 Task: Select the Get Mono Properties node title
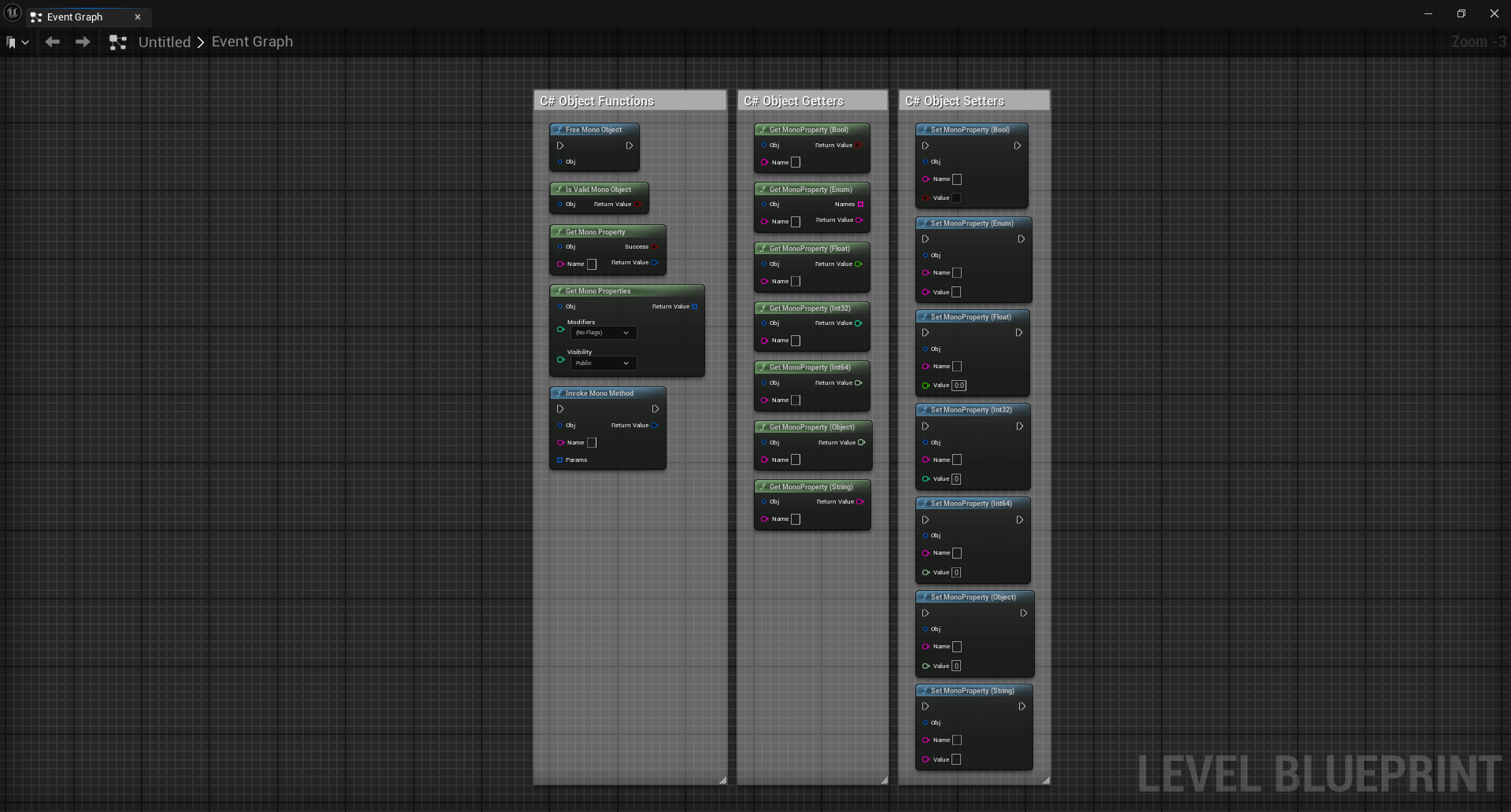(598, 291)
